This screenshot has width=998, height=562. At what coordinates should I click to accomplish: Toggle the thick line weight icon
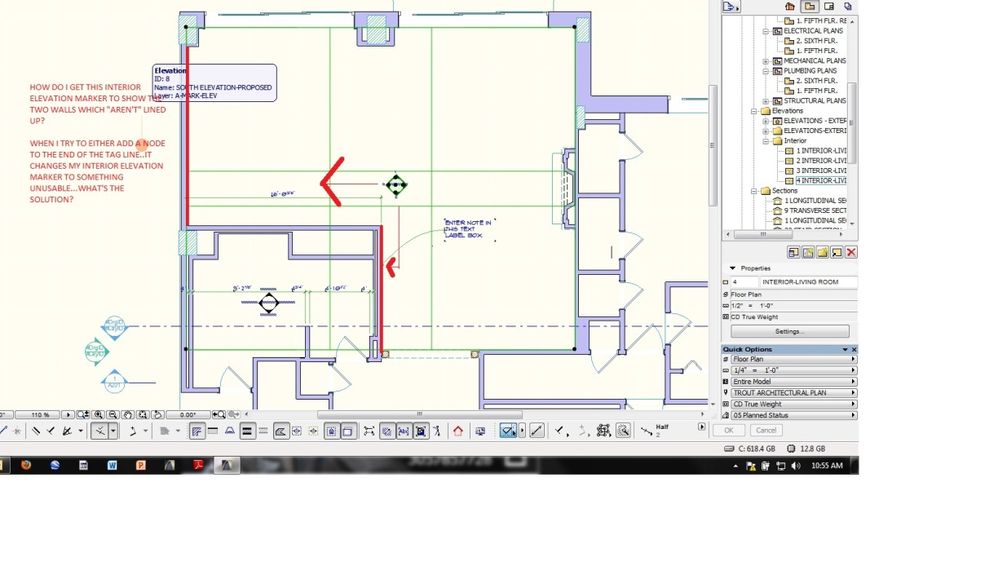[247, 431]
